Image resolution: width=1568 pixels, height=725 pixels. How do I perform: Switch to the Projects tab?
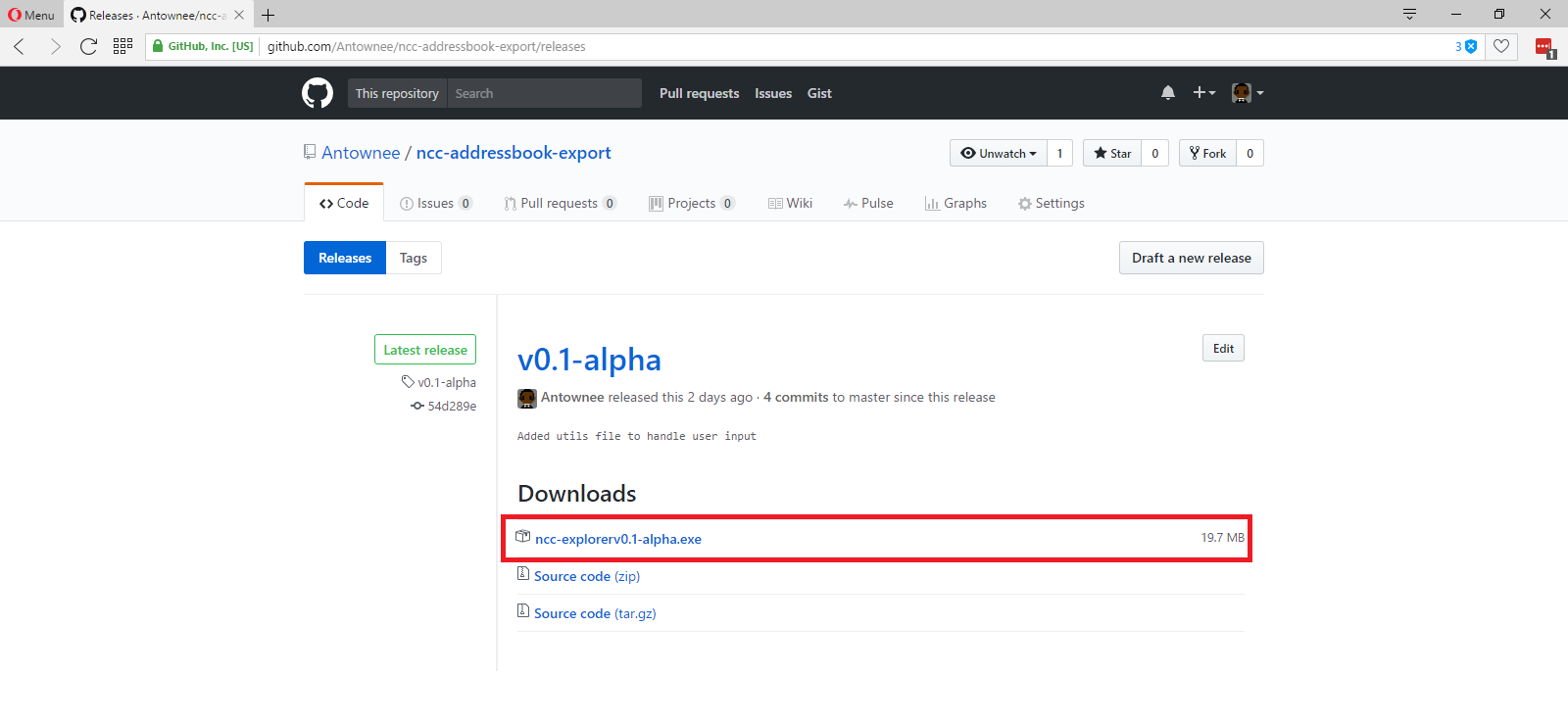[692, 203]
